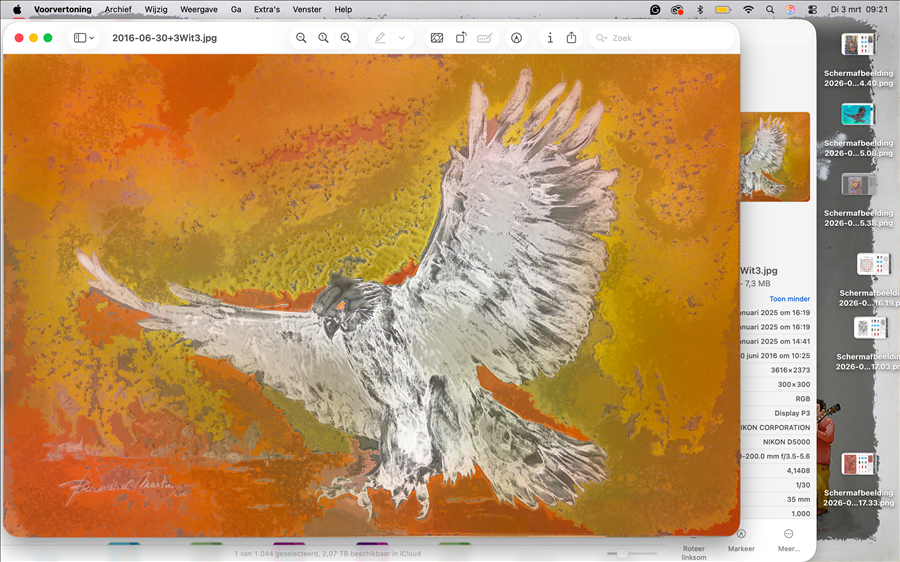
Task: Click the zoom out magnifier icon
Action: coord(301,38)
